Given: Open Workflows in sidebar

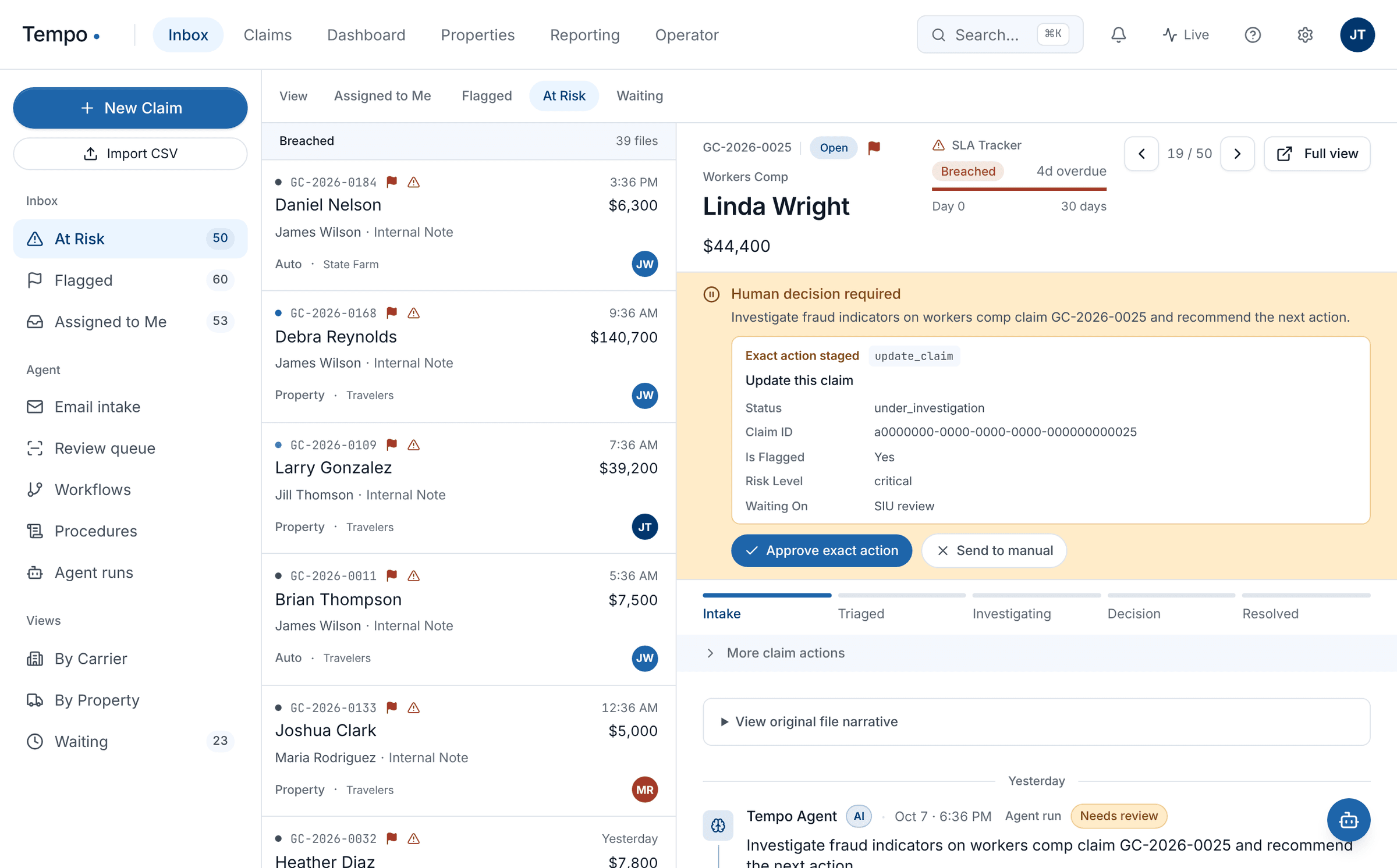Looking at the screenshot, I should point(130,489).
